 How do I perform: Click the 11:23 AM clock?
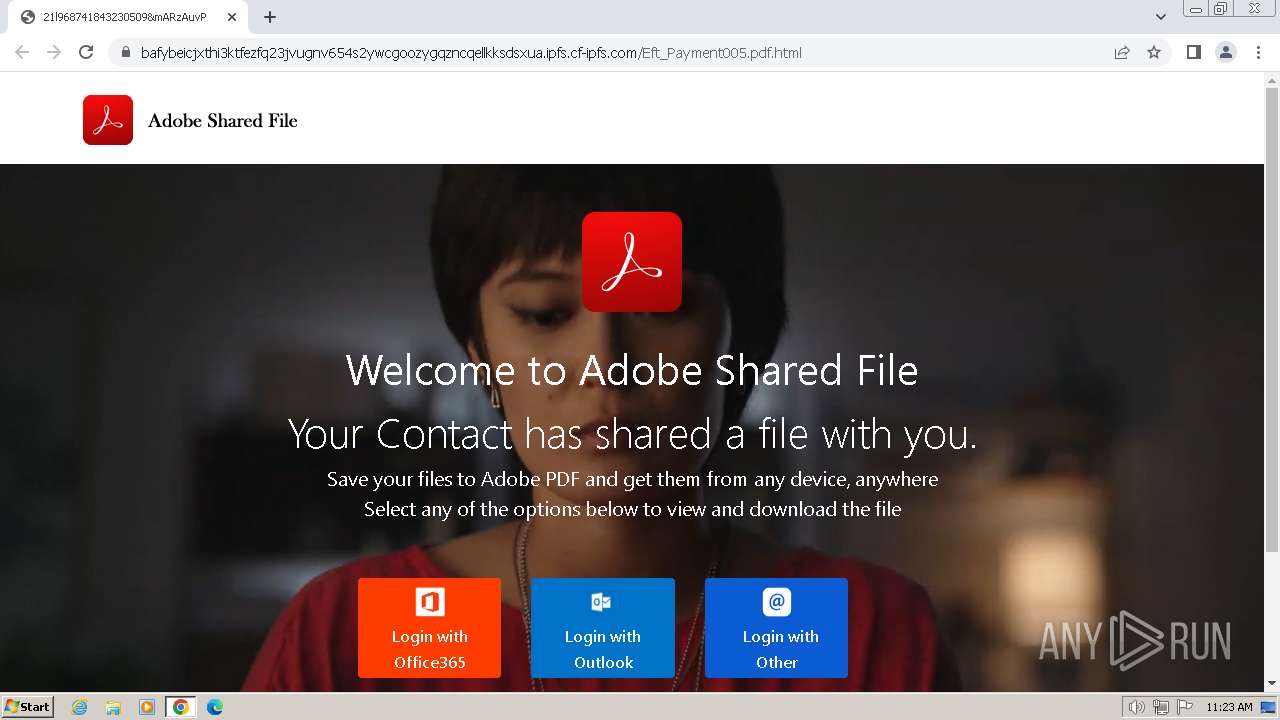1229,707
